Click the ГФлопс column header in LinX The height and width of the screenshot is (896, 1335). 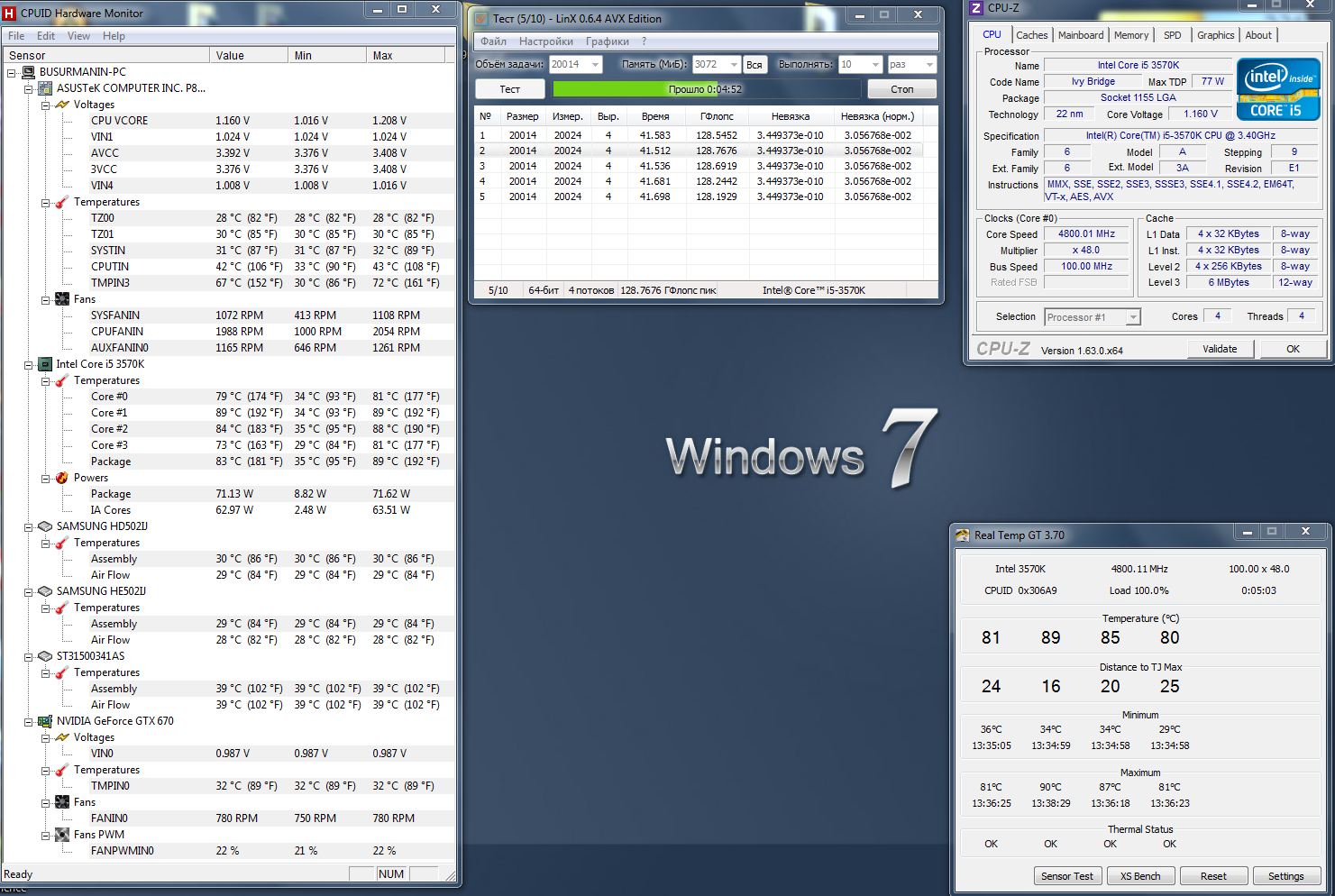(x=717, y=116)
